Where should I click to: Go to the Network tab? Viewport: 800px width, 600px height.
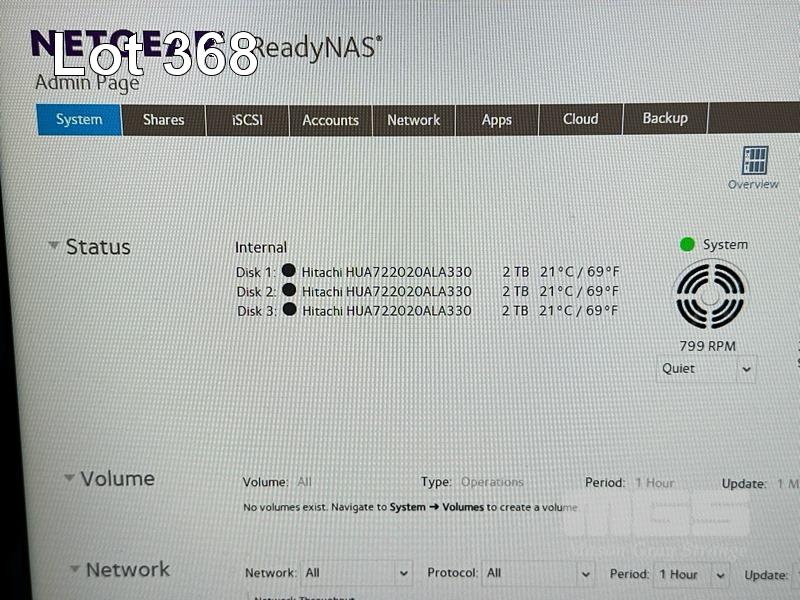[413, 120]
